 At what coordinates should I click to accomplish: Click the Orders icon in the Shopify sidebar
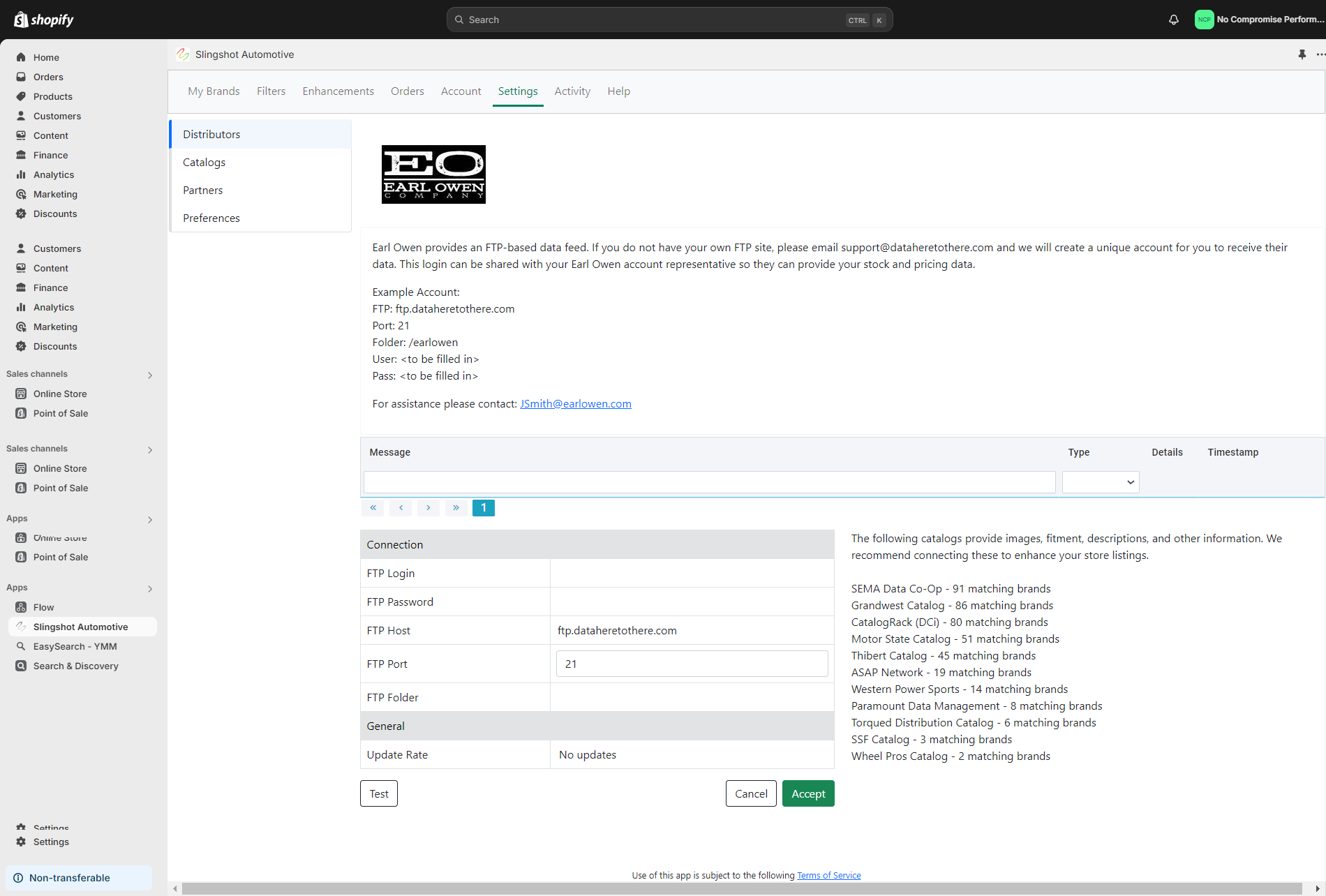coord(21,77)
